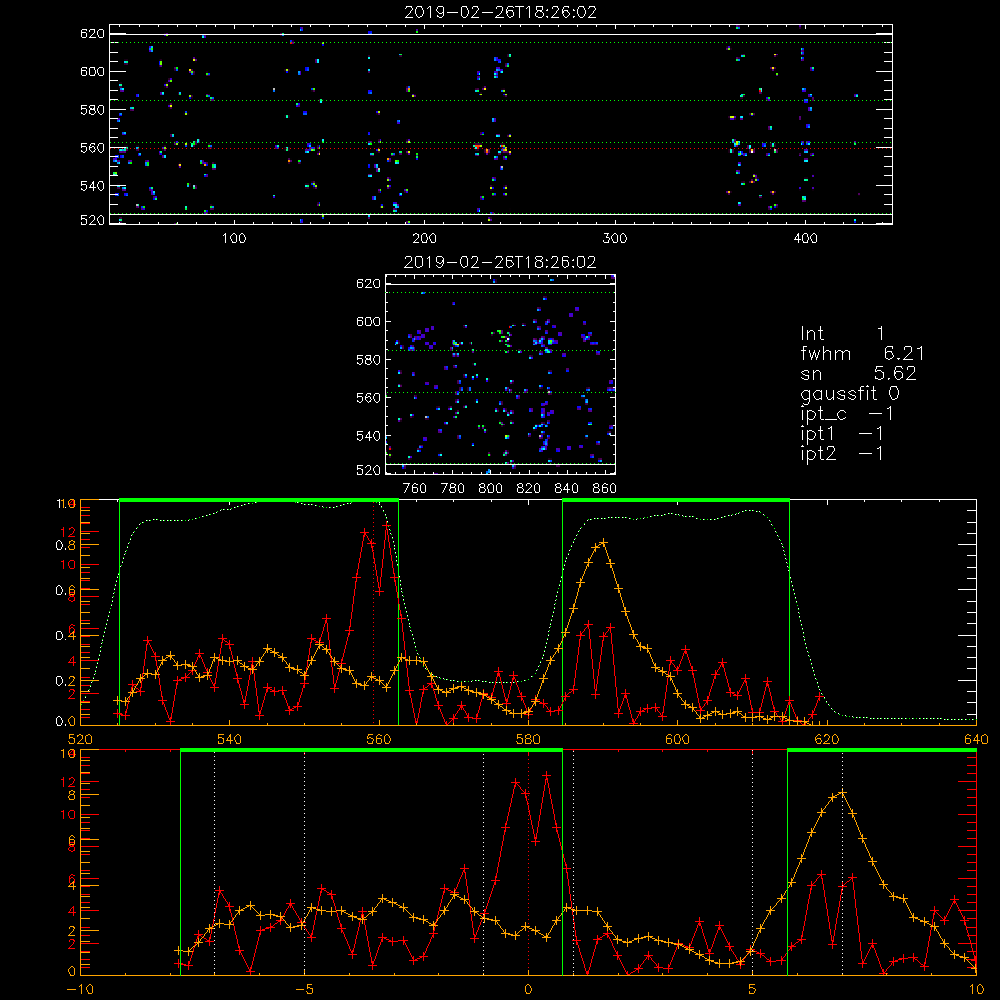Click x-axis label 0 in bottom plot
Image resolution: width=1000 pixels, height=1000 pixels.
click(x=528, y=990)
